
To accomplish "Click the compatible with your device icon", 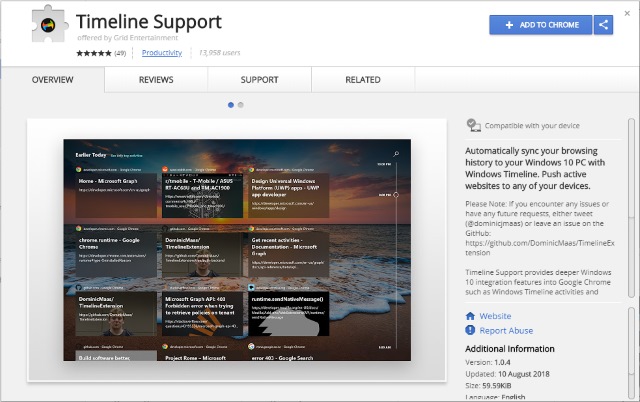I will click(x=473, y=125).
